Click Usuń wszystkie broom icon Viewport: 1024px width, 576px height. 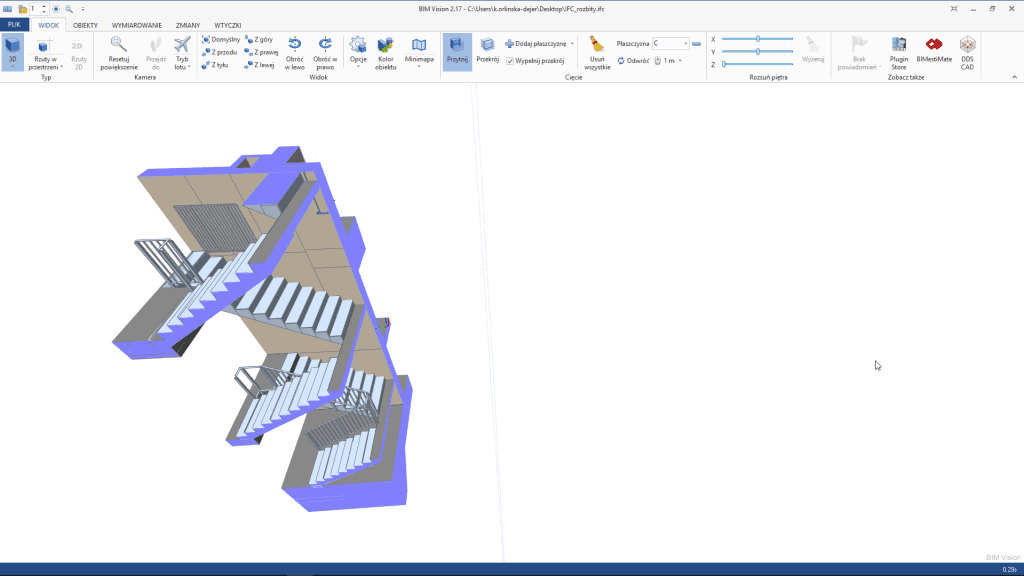(x=597, y=45)
